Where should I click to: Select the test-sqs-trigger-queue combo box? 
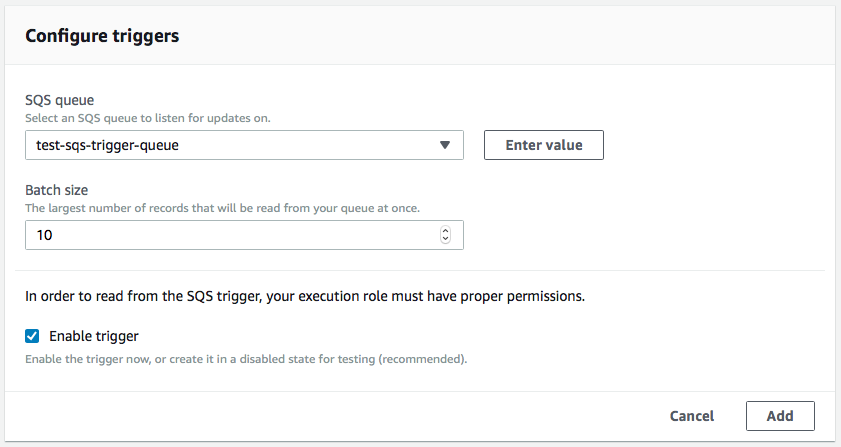coord(244,145)
